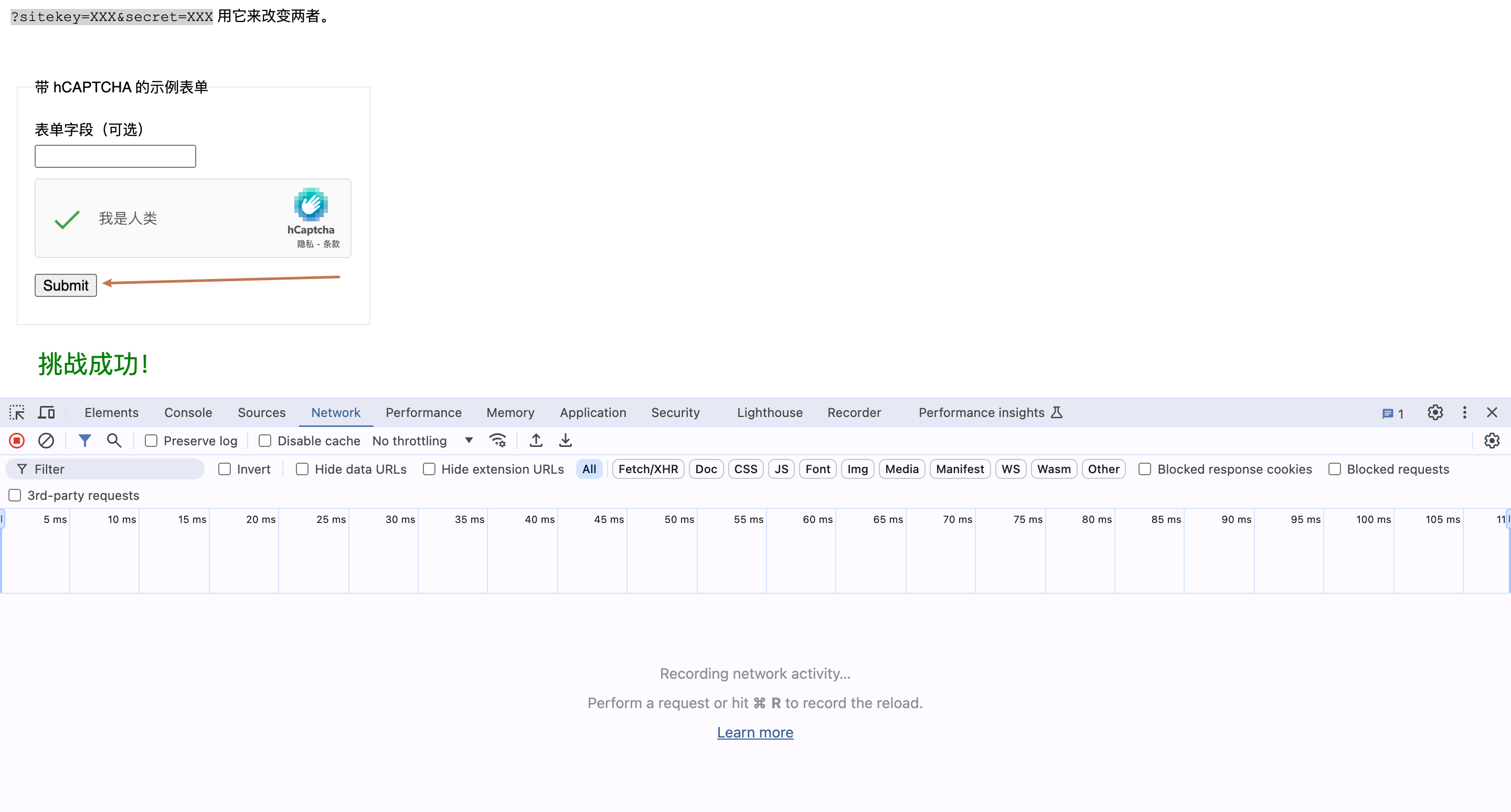Check Hide extension URLs

click(429, 469)
